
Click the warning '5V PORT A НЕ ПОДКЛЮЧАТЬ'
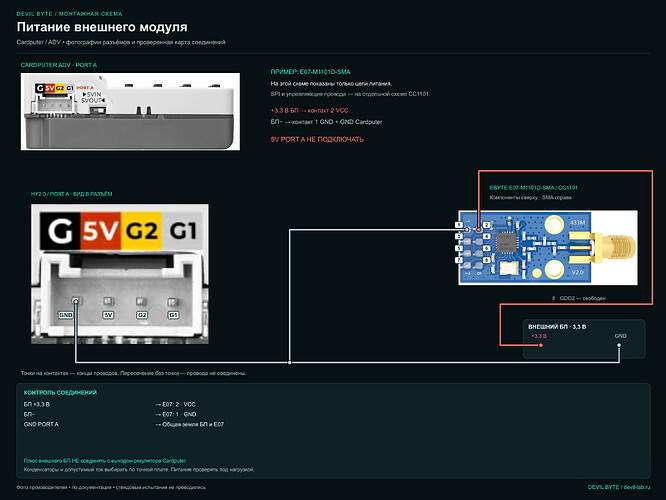(x=317, y=139)
